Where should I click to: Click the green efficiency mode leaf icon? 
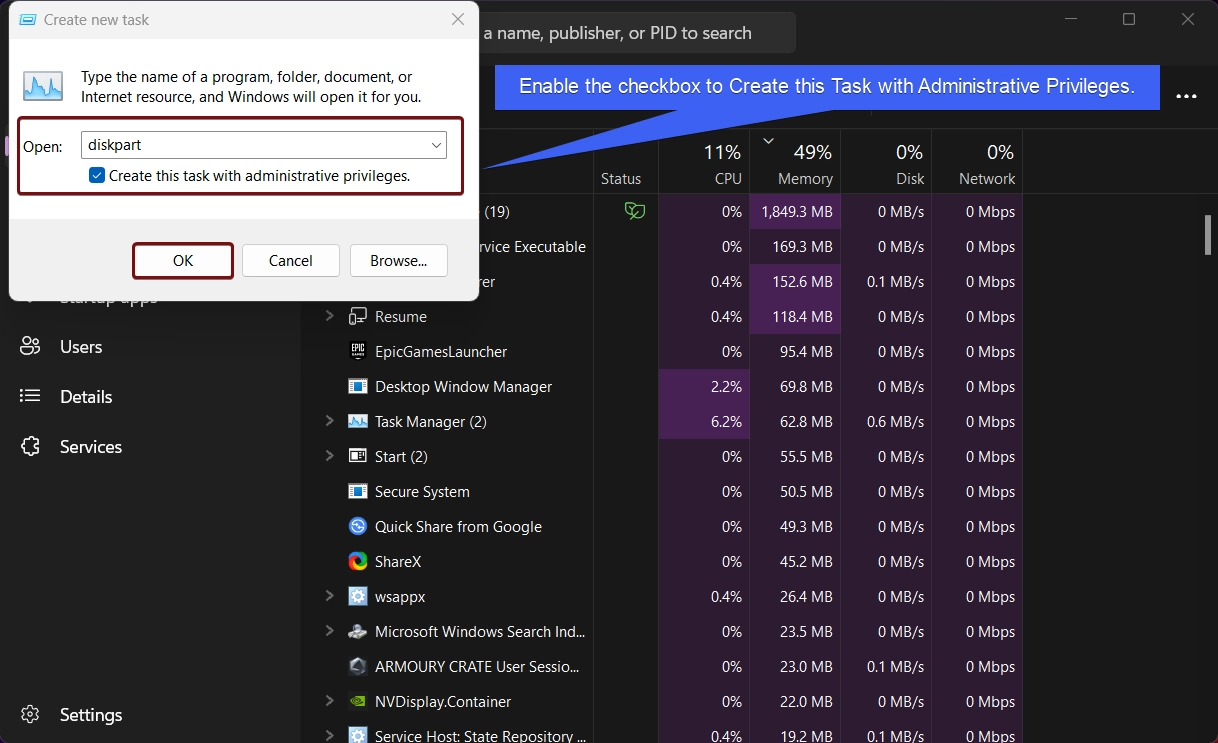tap(634, 211)
